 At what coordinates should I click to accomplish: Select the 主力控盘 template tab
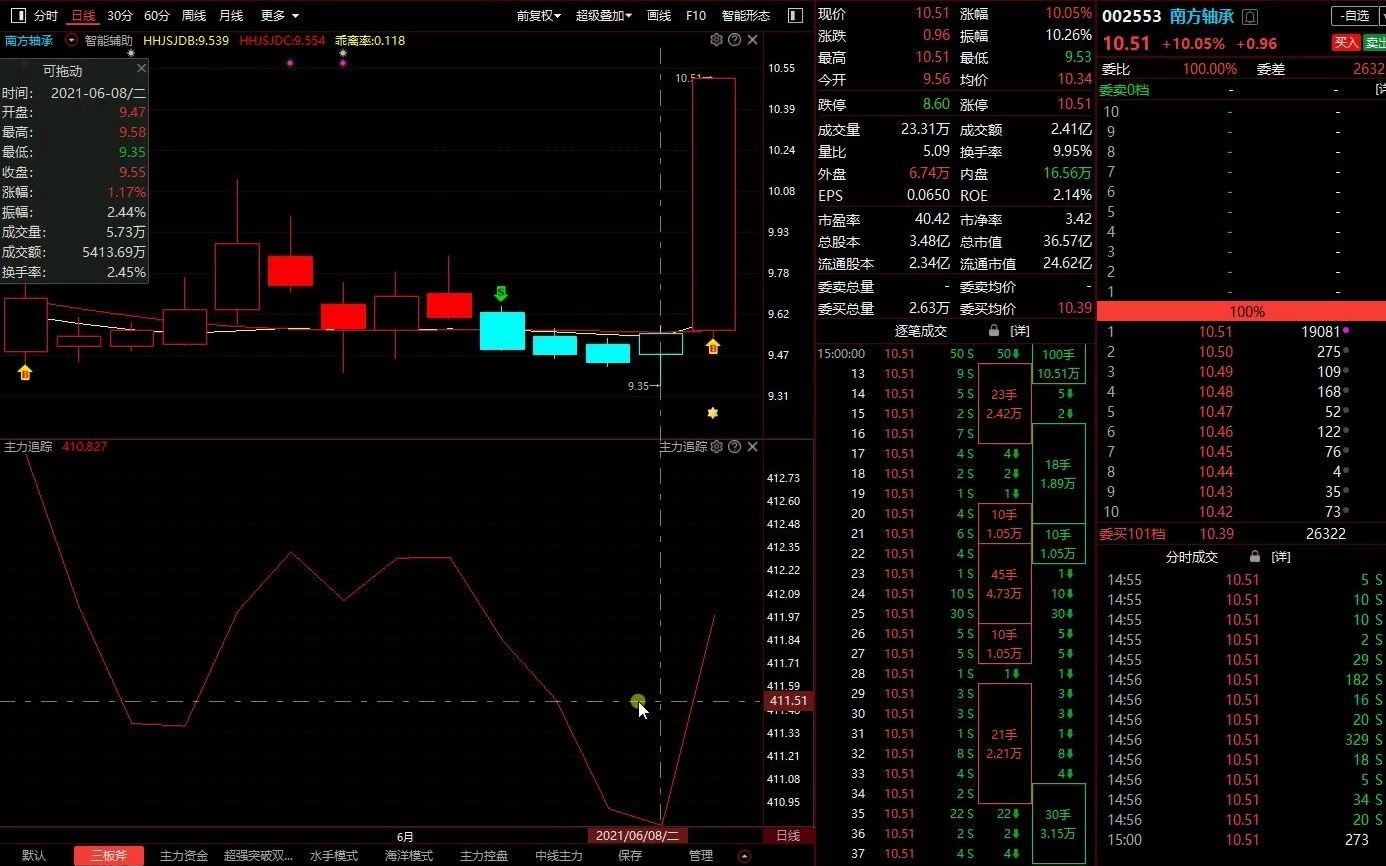[x=484, y=856]
